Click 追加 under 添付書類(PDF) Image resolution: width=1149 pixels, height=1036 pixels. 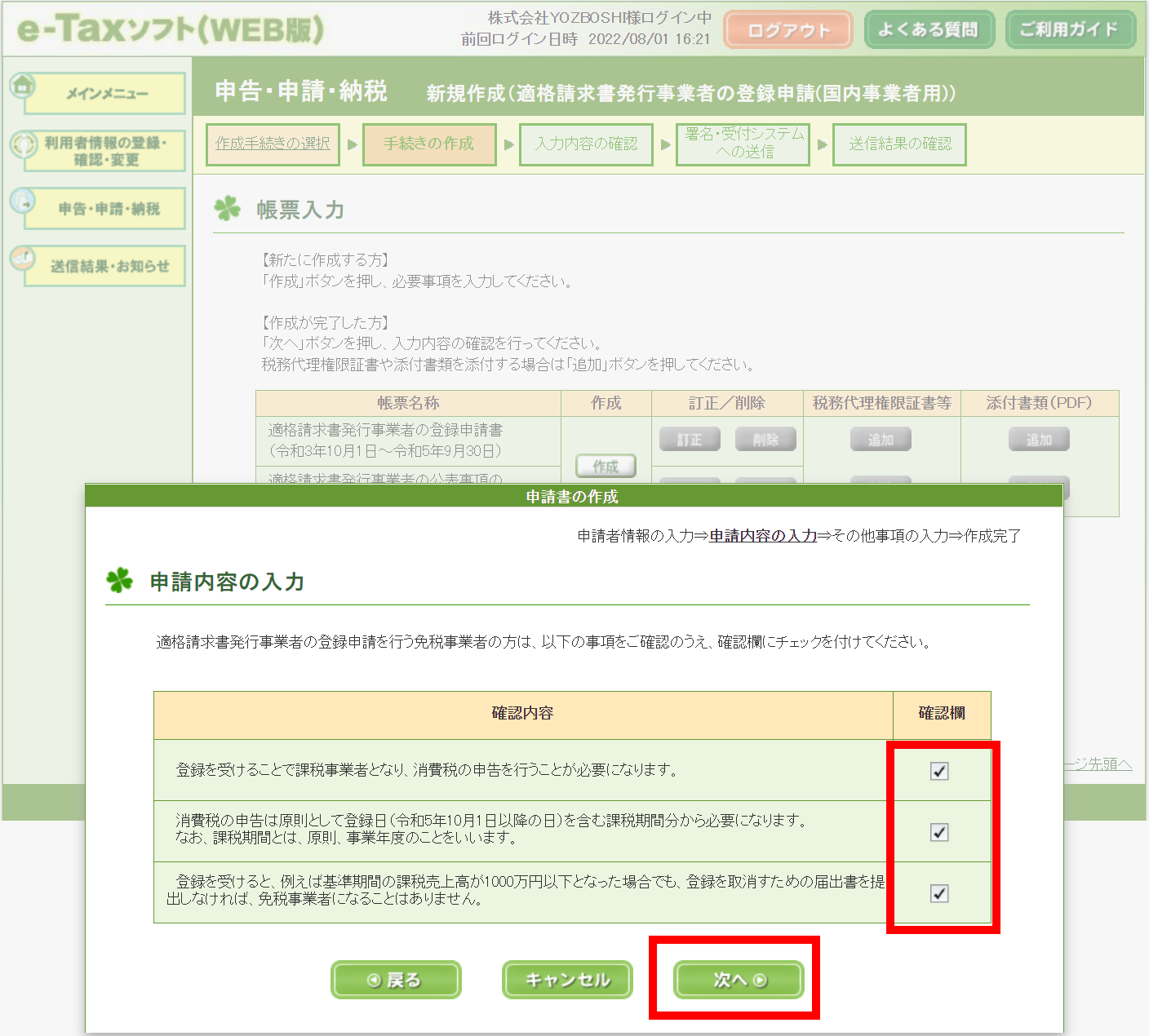[x=1039, y=440]
